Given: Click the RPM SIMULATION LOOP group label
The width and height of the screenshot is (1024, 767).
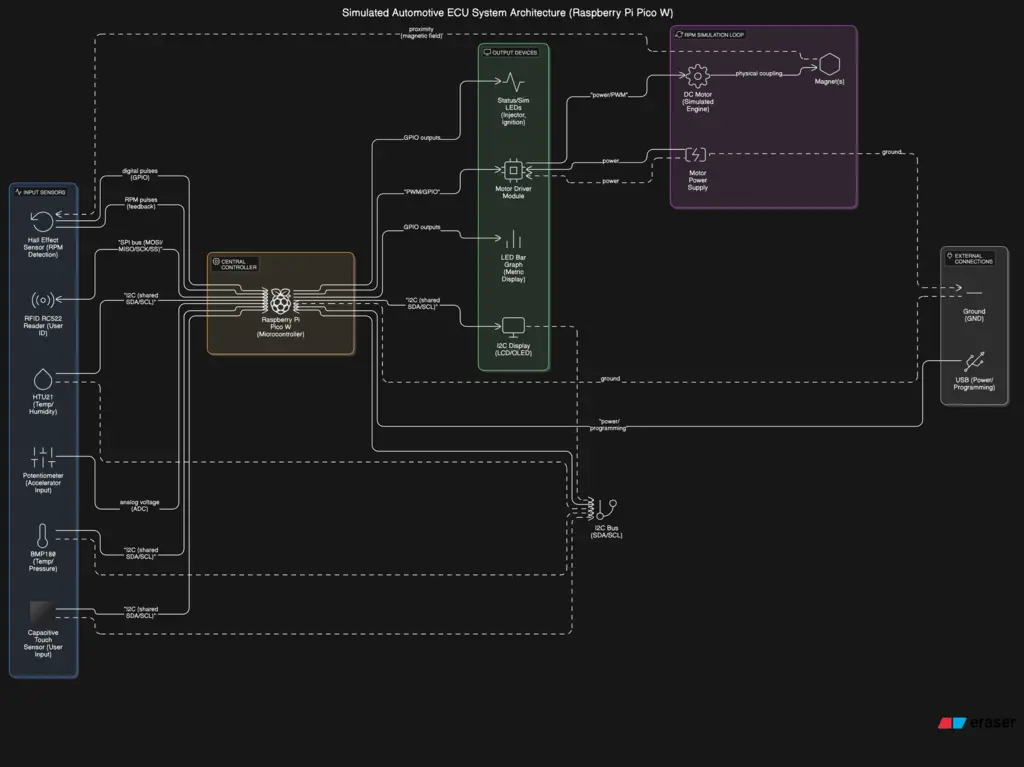Looking at the screenshot, I should [710, 35].
